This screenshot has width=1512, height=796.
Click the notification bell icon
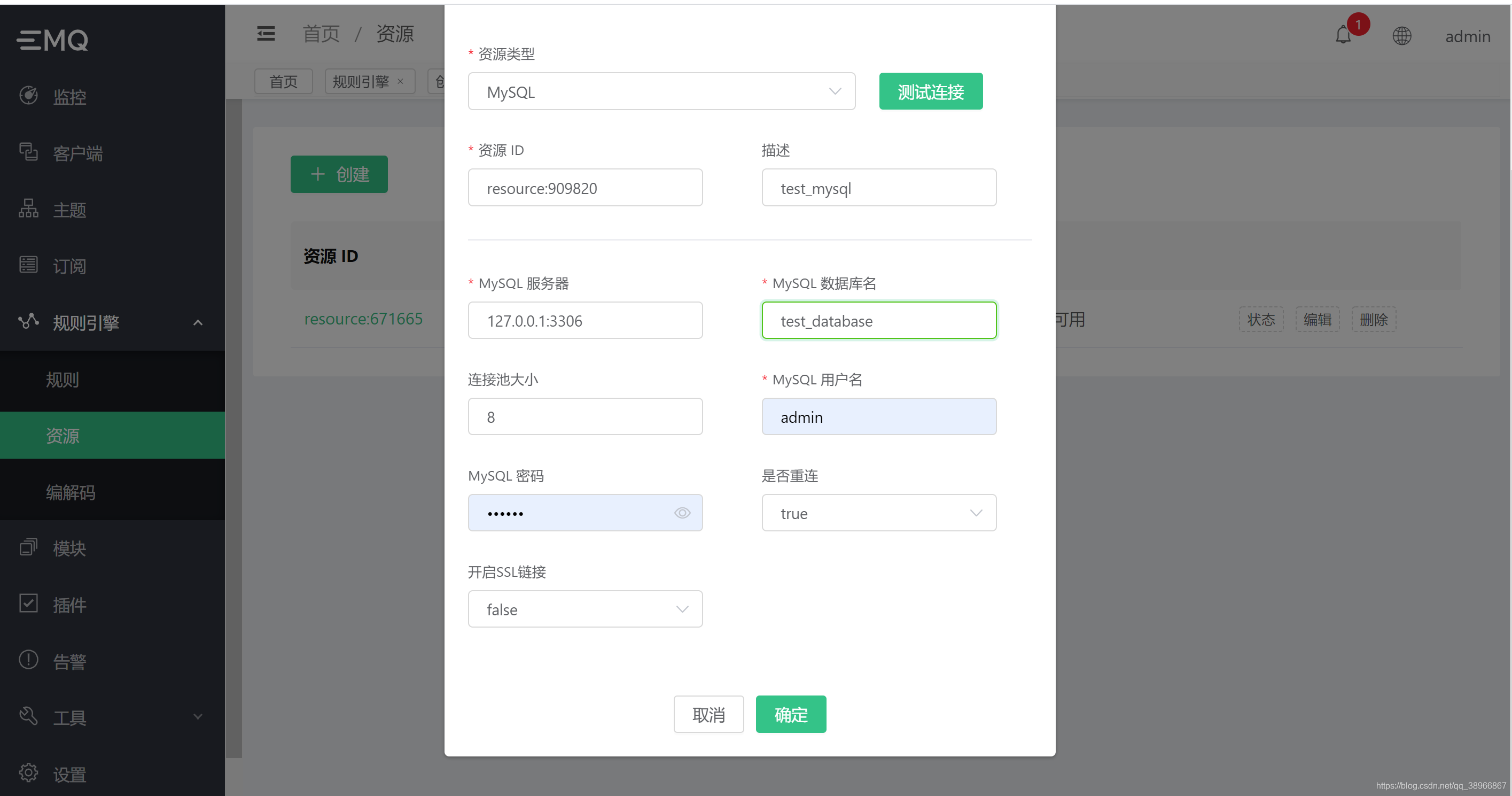1343,36
